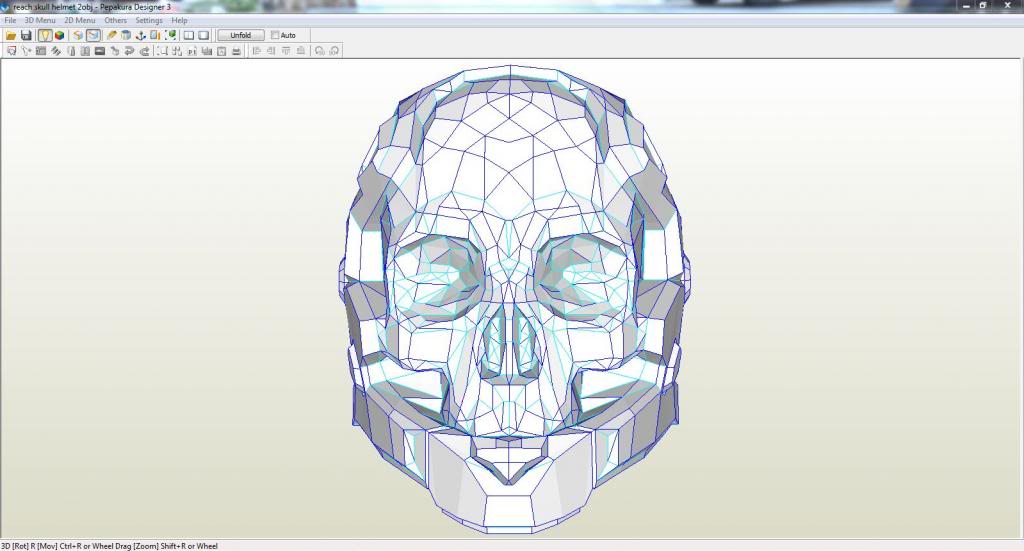Switch to split two-pane window layout icon
Image resolution: width=1024 pixels, height=551 pixels.
[x=189, y=35]
